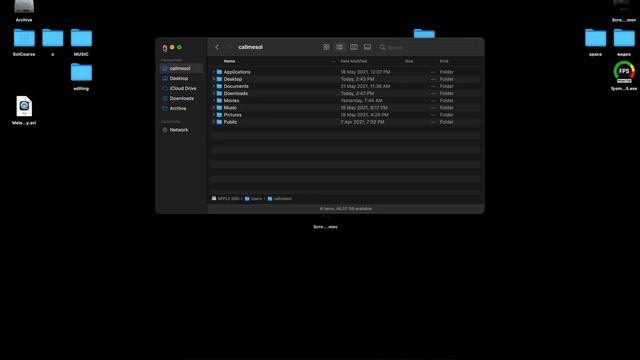Select the MUSIC desktop folder
The image size is (640, 360).
click(x=81, y=42)
